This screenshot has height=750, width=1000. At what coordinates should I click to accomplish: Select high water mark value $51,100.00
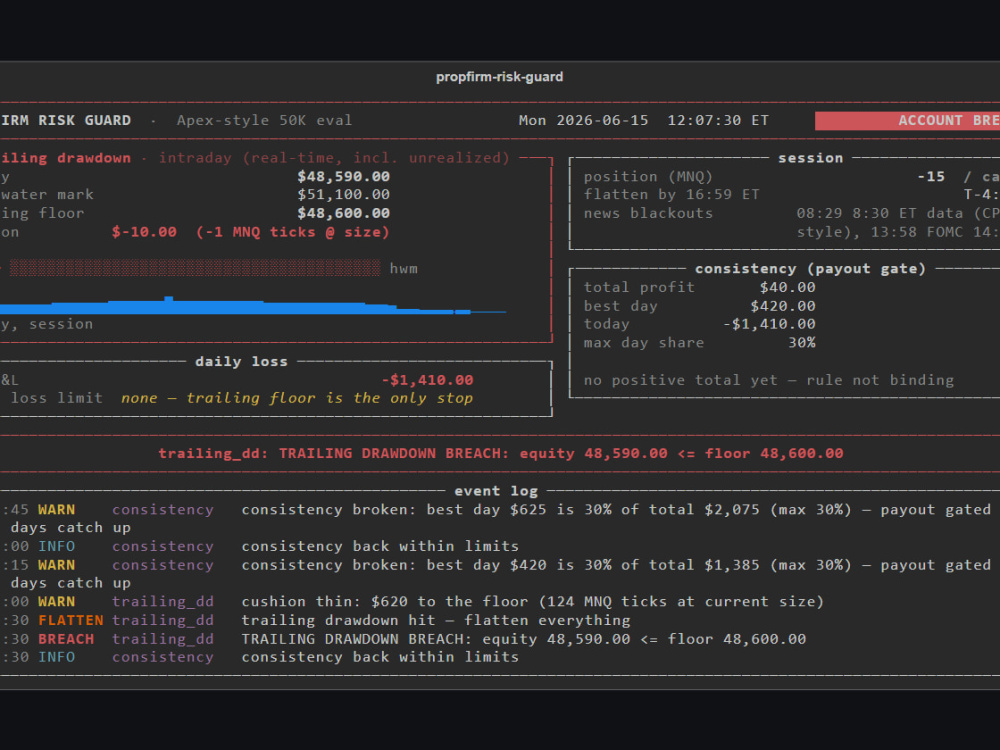click(343, 195)
